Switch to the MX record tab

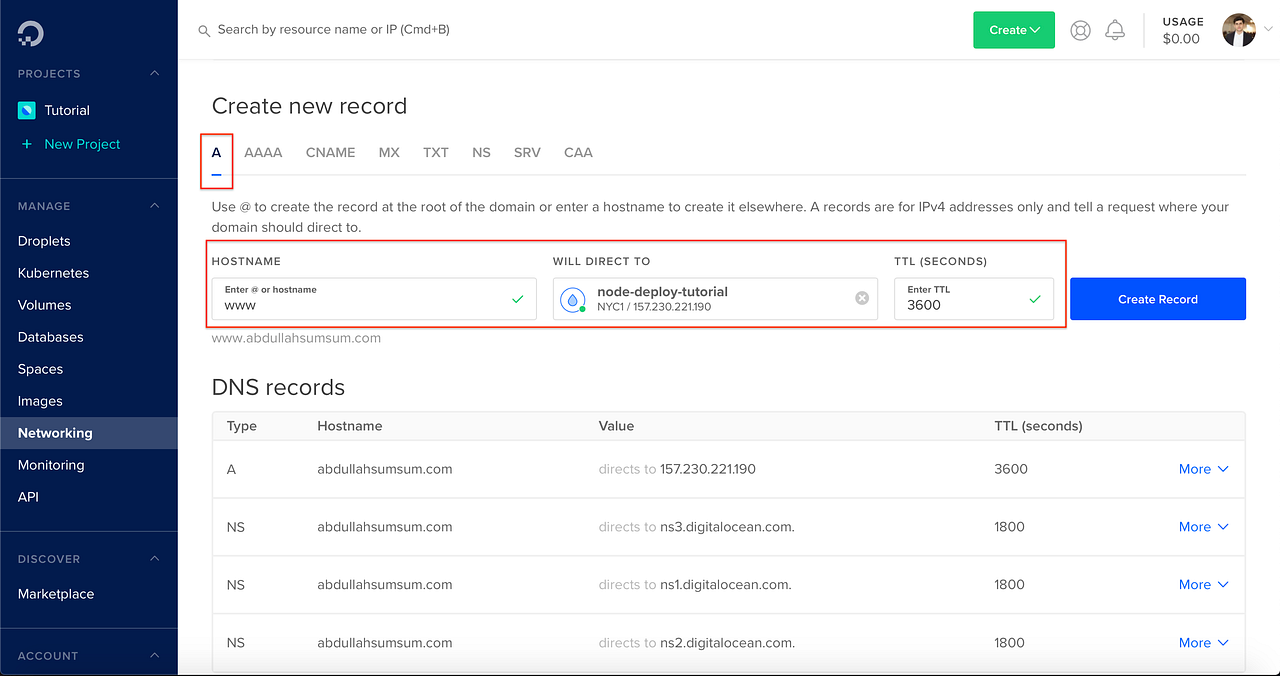(389, 152)
